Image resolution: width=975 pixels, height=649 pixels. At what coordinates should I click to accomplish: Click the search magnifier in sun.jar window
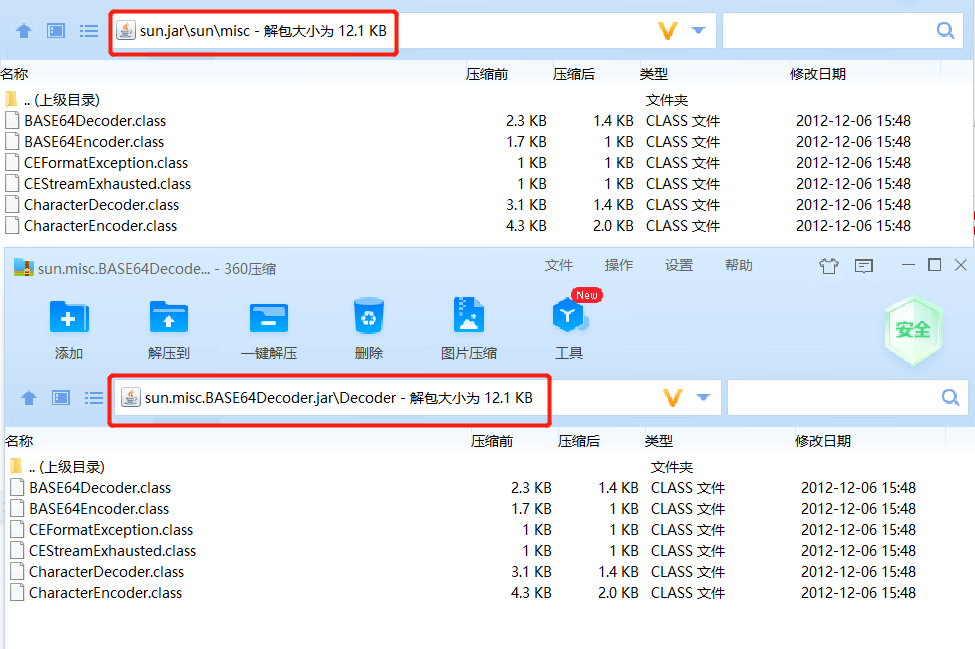945,30
